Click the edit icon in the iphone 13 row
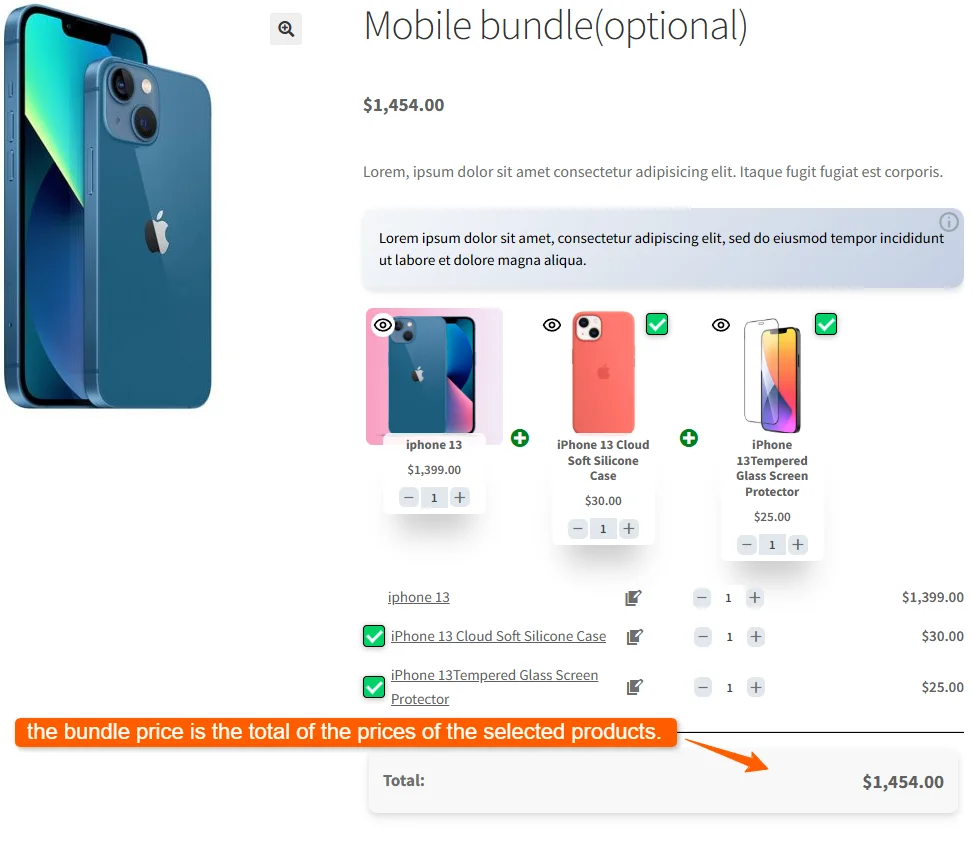Screen dimensions: 972x842 coord(633,598)
